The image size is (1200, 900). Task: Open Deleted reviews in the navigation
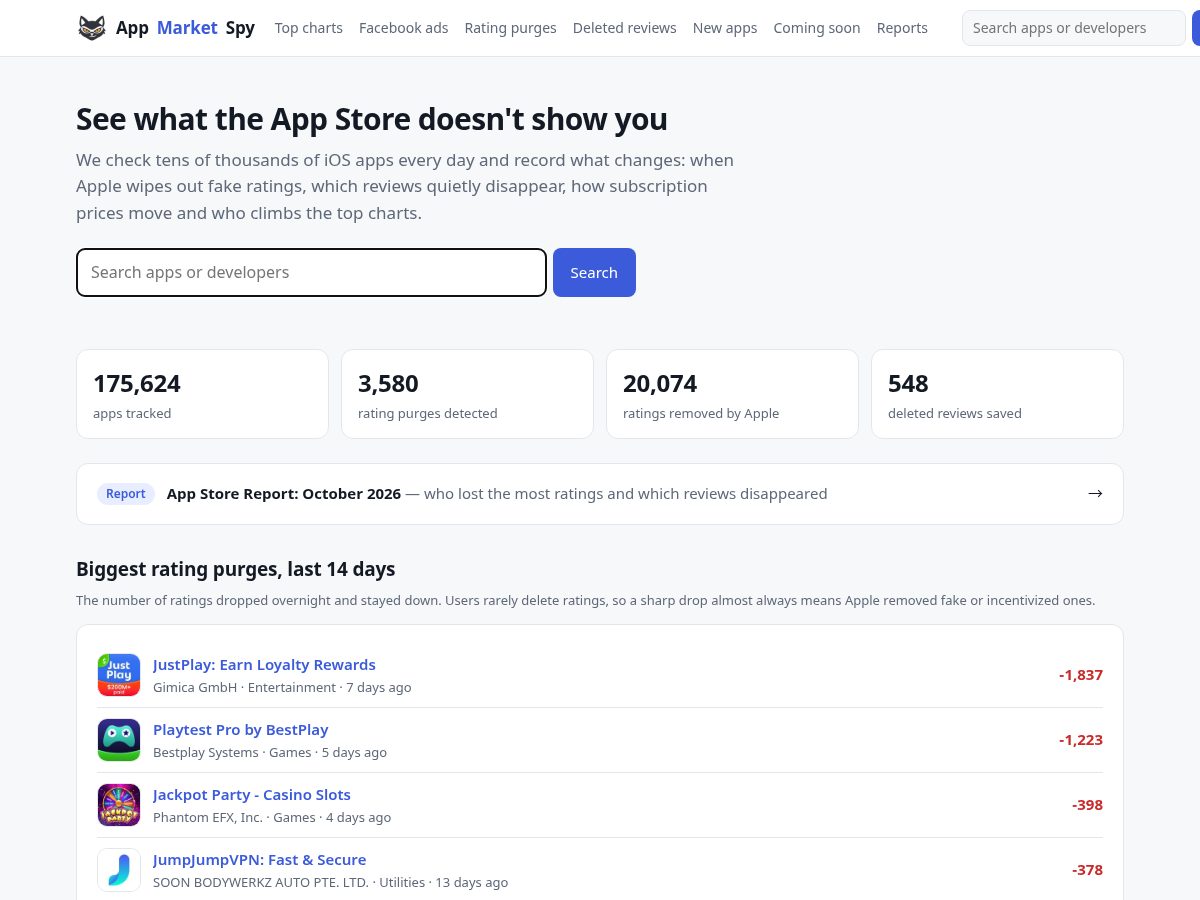625,28
